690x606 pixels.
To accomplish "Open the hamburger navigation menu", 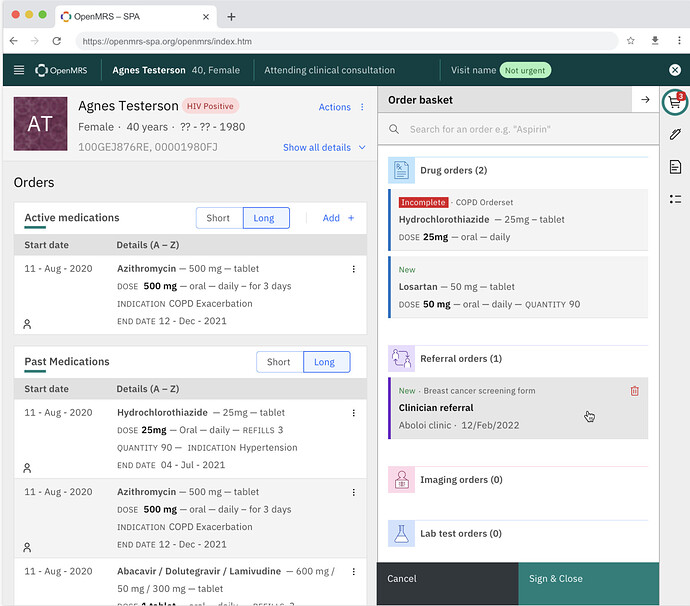I will click(x=18, y=70).
